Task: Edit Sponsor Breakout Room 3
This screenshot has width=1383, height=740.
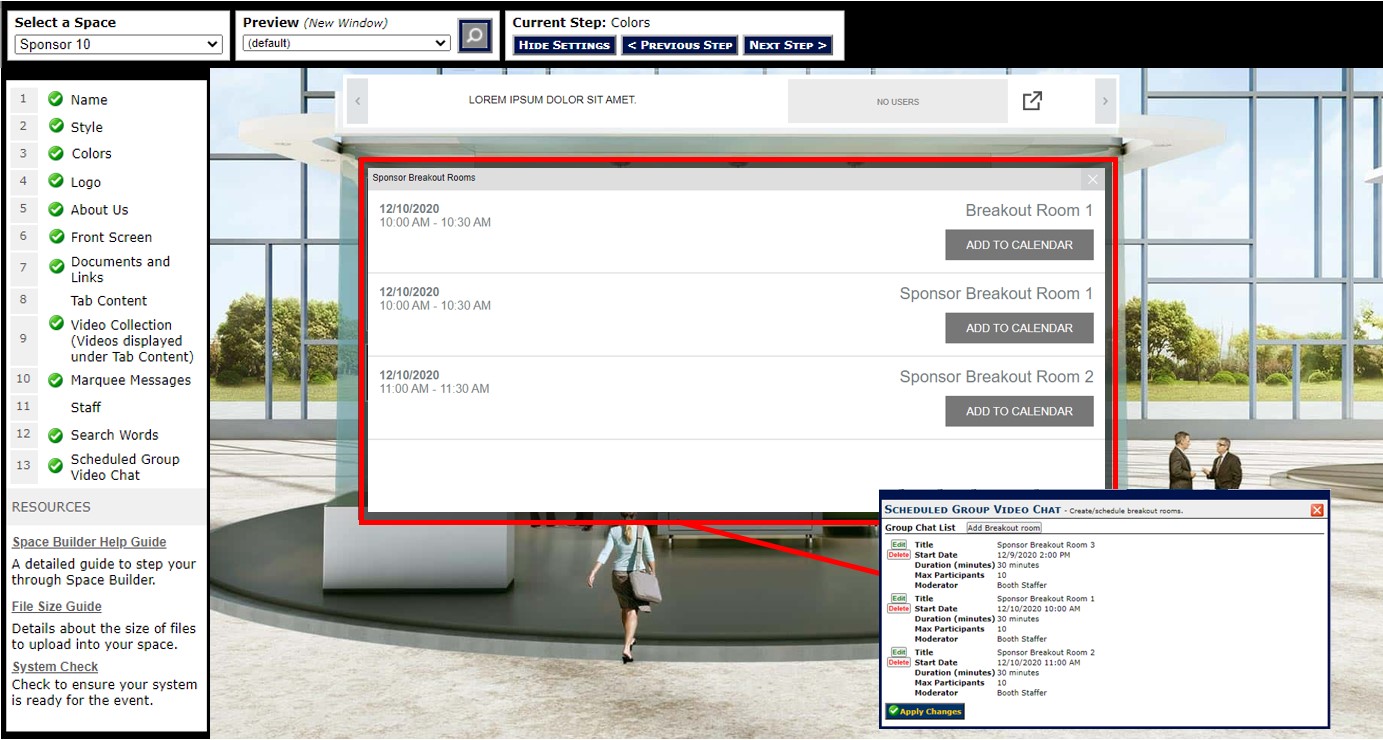Action: [899, 545]
